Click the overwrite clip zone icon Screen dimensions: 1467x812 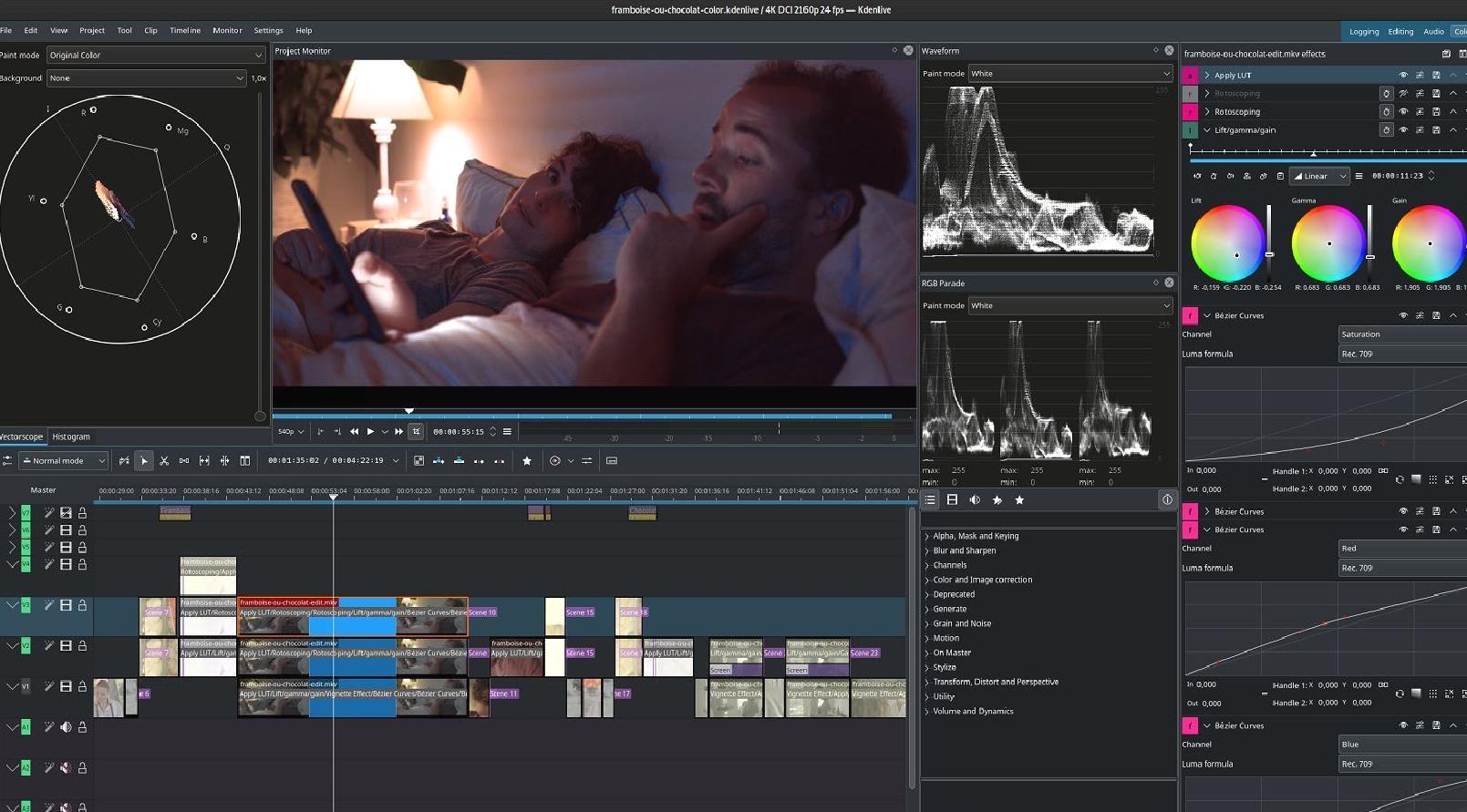459,461
